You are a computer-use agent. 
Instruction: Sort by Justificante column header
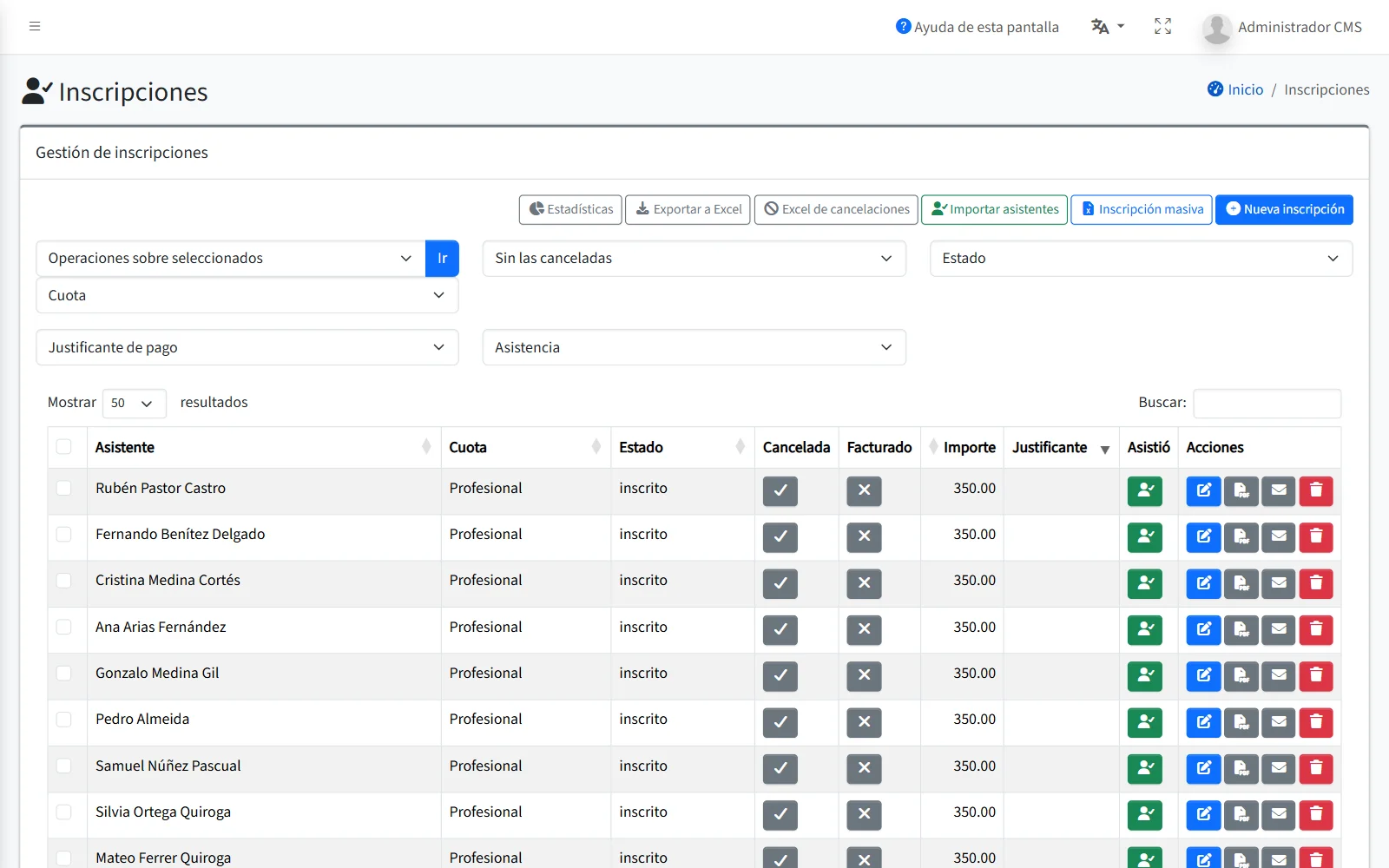1061,447
